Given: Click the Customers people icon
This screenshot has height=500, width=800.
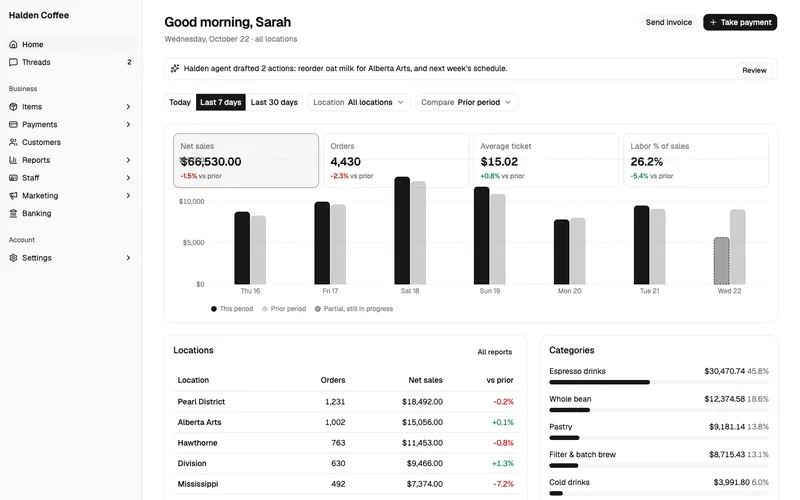Looking at the screenshot, I should 13,142.
